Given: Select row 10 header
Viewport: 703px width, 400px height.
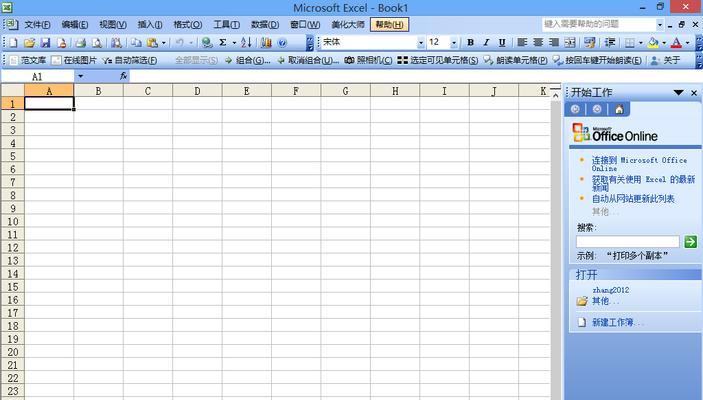Looking at the screenshot, I should pos(13,222).
